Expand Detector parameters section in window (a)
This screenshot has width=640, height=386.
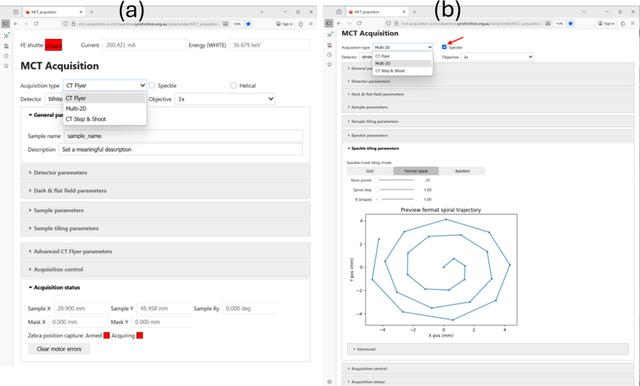click(165, 173)
